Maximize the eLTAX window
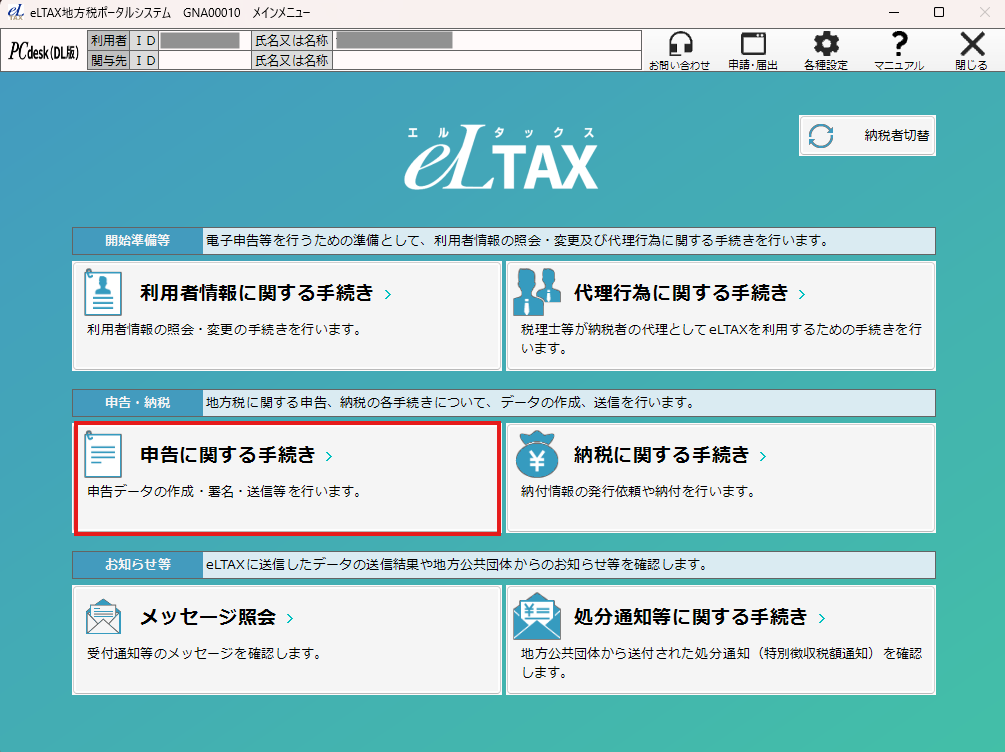1005x752 pixels. 938,12
